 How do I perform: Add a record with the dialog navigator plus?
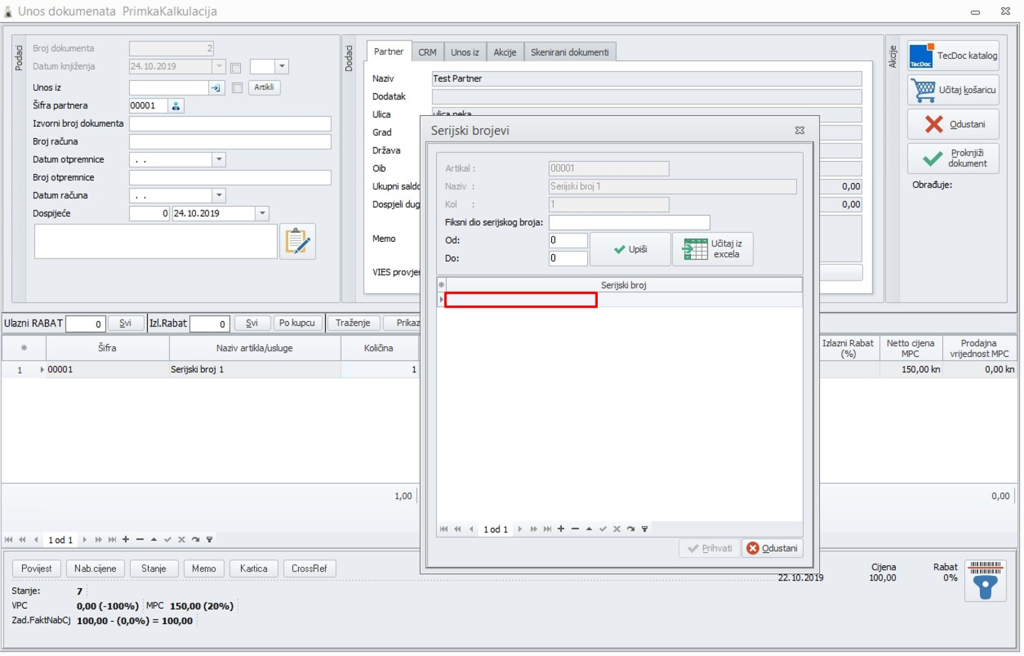click(x=561, y=529)
